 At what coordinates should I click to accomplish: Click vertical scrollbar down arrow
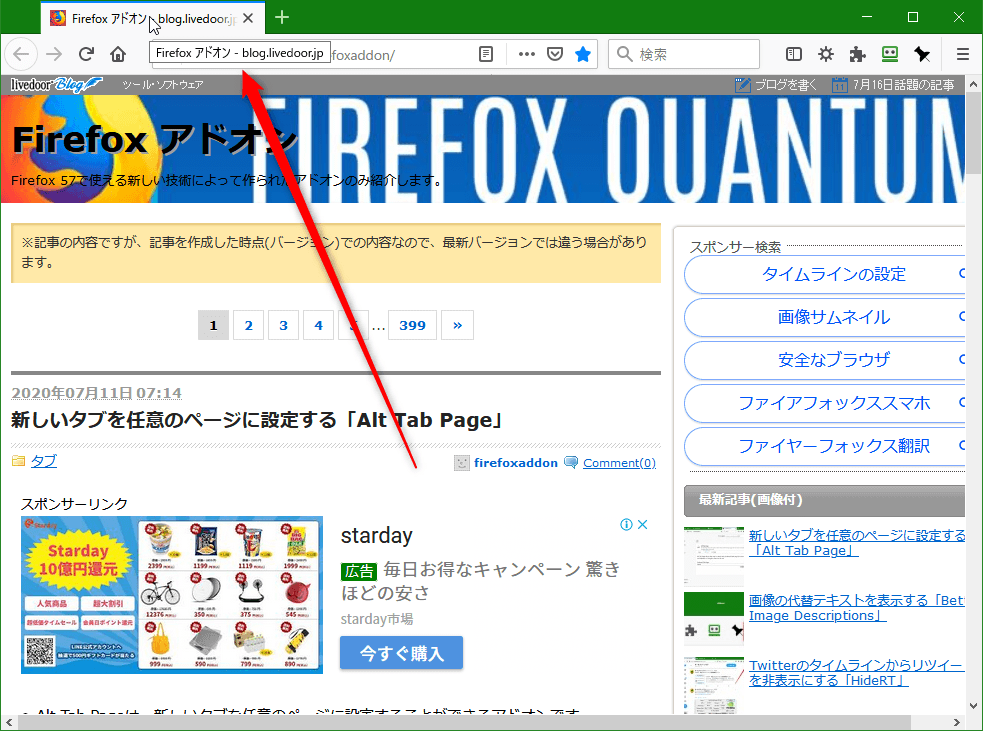coord(973,705)
